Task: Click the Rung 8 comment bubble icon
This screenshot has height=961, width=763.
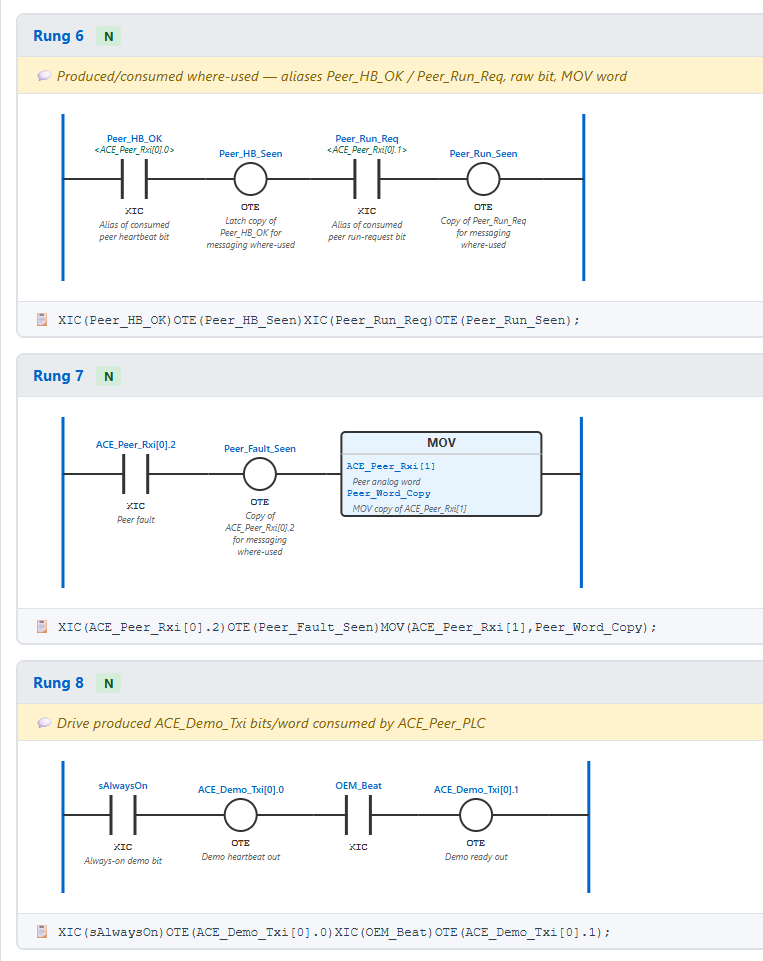Action: [x=44, y=723]
